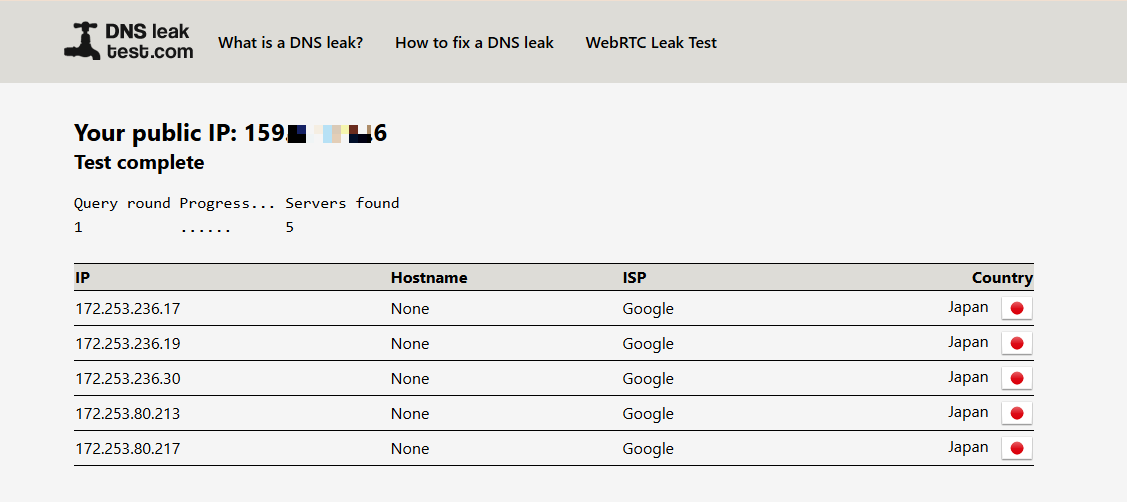
Task: Click Japan flag icon for 172.253.80.217
Action: pyautogui.click(x=1016, y=448)
